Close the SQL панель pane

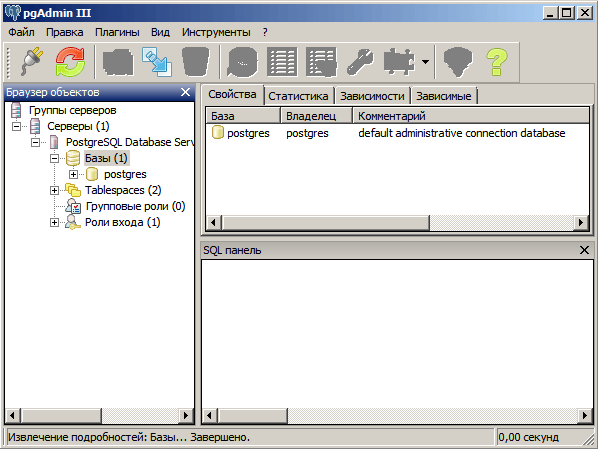(584, 250)
